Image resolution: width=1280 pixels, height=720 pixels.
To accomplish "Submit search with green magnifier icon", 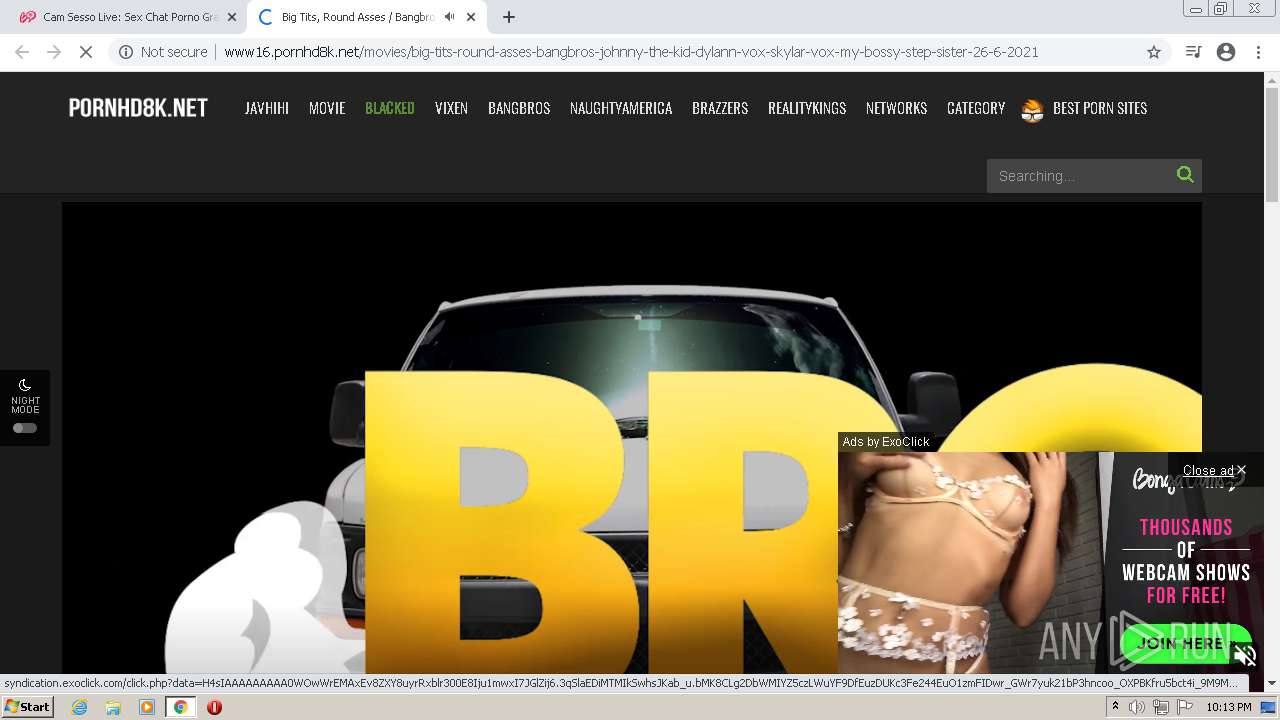I will pyautogui.click(x=1185, y=175).
